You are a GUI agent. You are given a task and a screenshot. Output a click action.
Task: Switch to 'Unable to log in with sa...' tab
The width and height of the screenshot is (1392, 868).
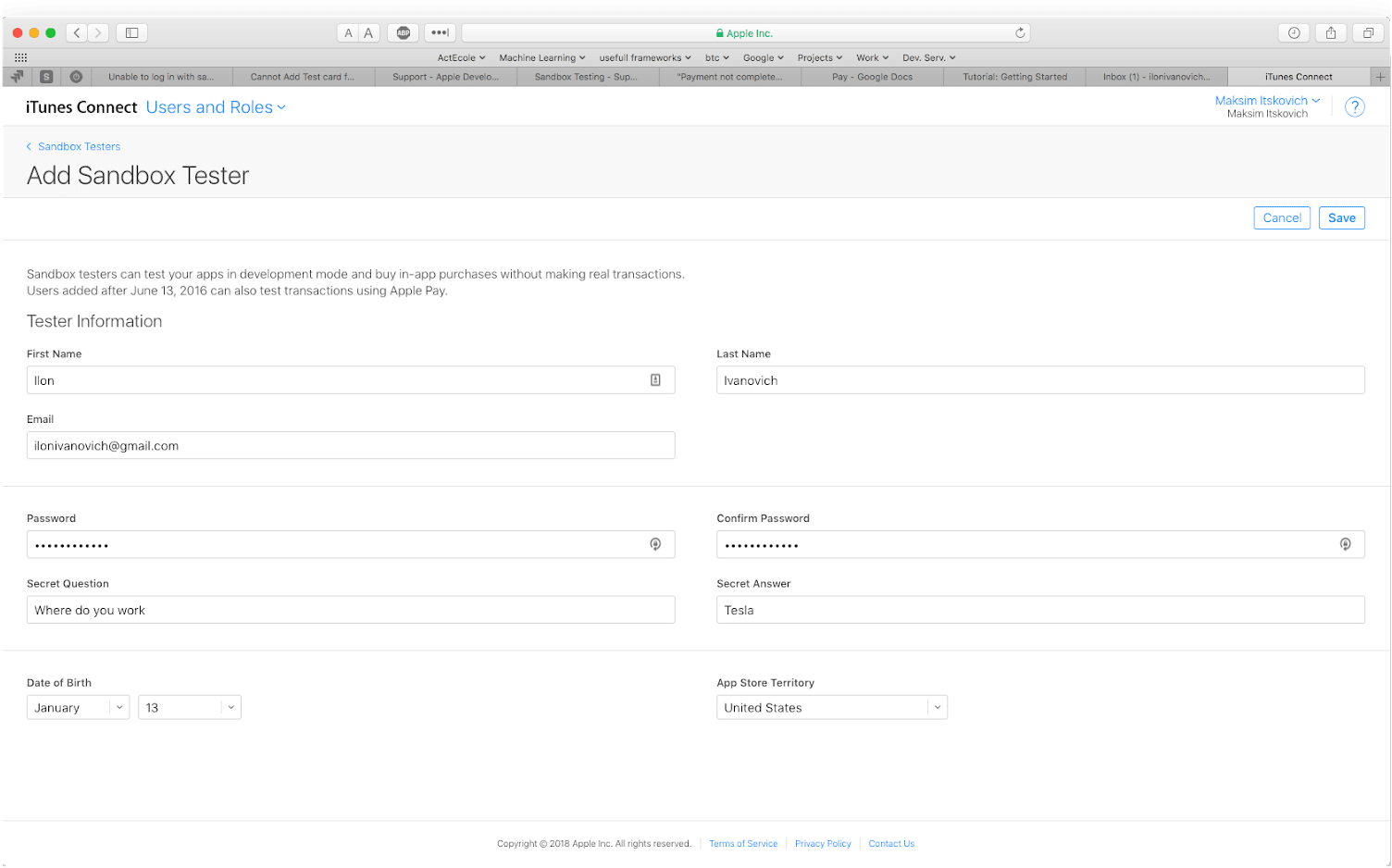pyautogui.click(x=161, y=77)
